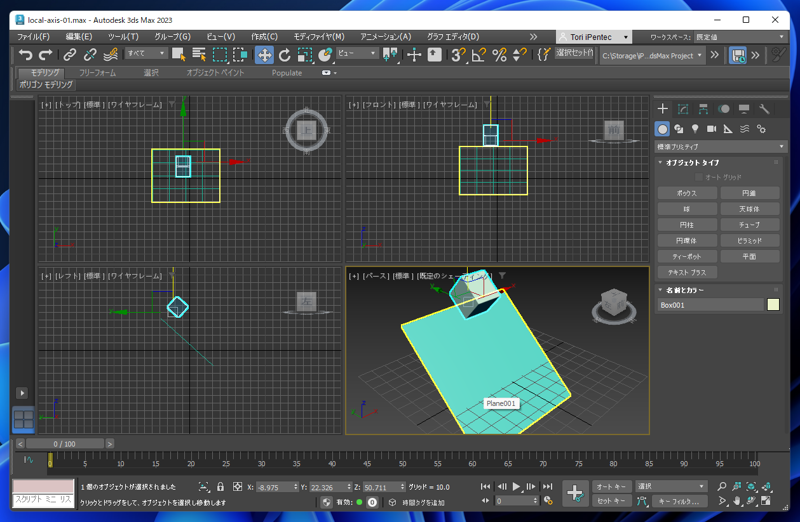Click the Box001 object name field
The height and width of the screenshot is (522, 800).
click(x=710, y=305)
